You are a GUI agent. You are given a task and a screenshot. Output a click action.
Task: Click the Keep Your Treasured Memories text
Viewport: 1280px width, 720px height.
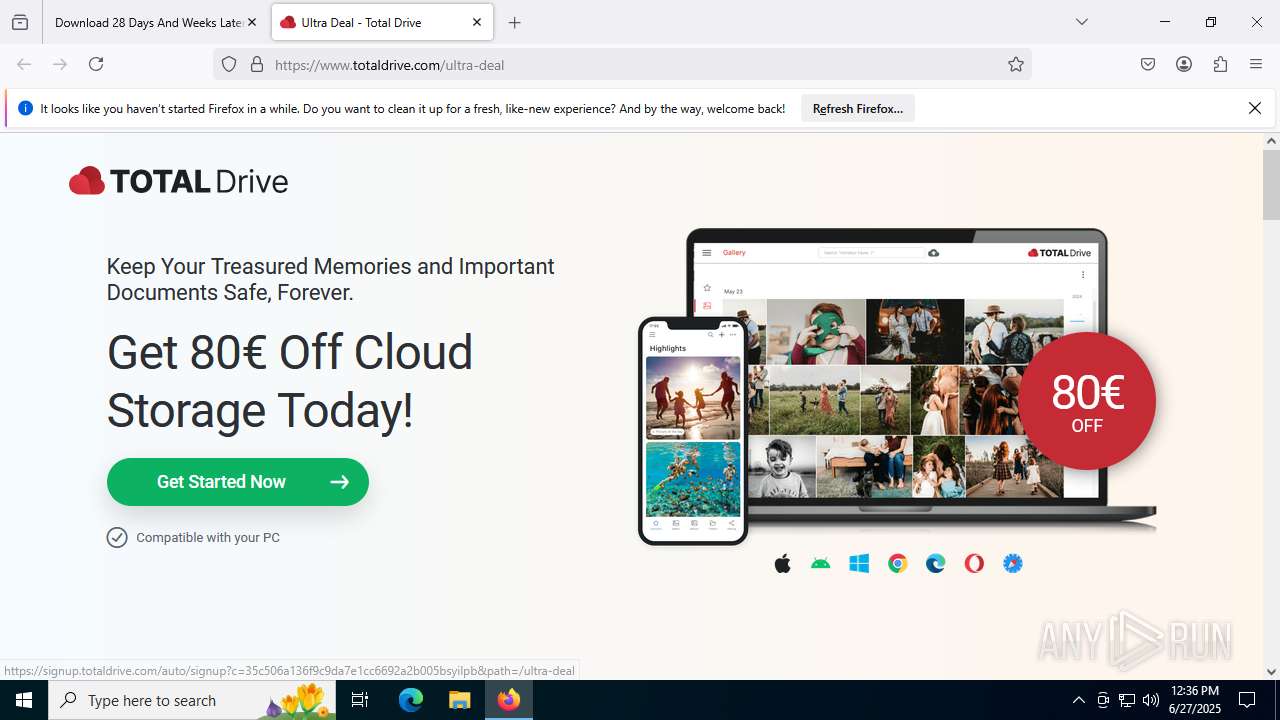click(x=330, y=280)
